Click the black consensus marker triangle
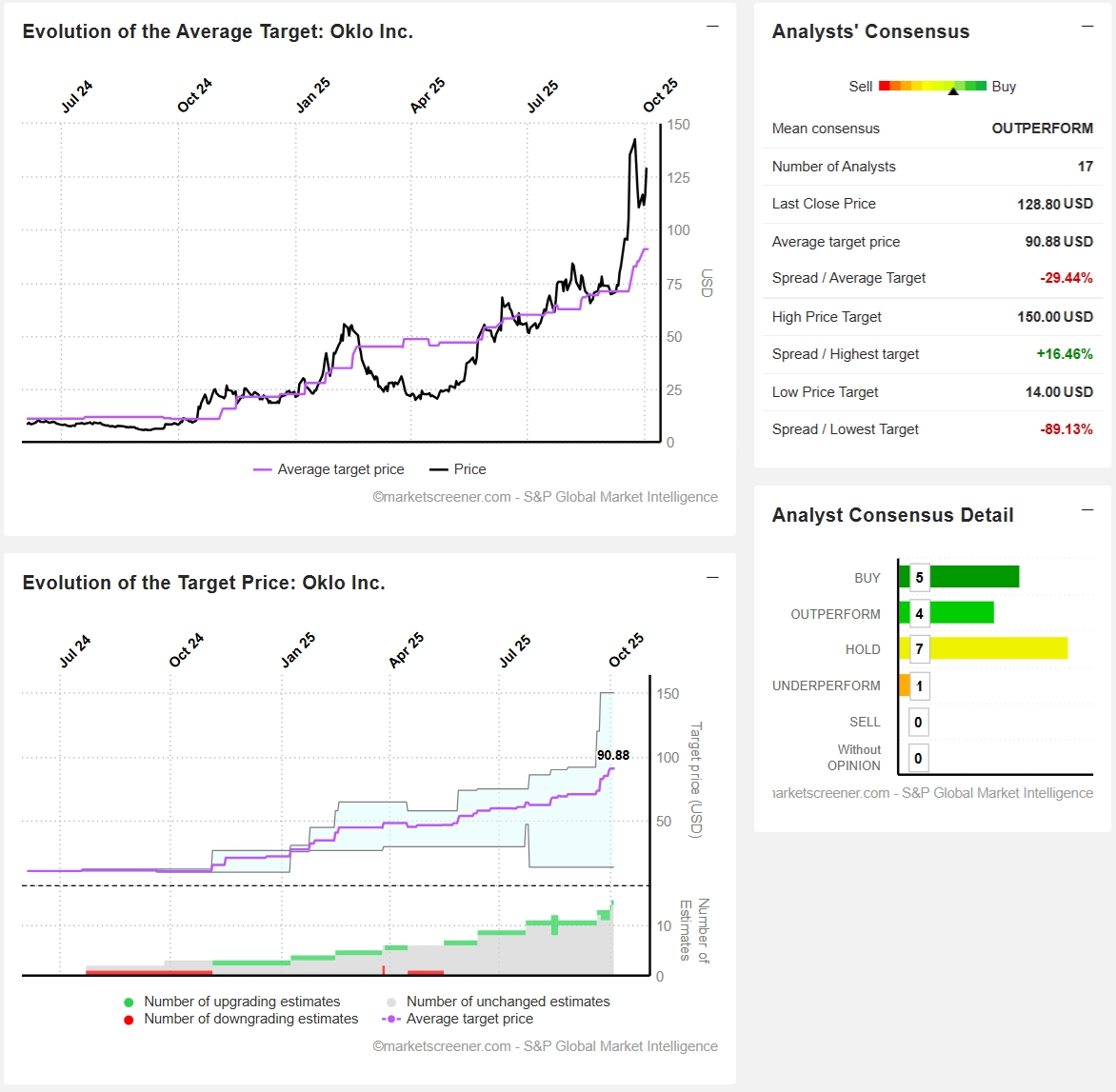This screenshot has width=1116, height=1092. (x=953, y=91)
